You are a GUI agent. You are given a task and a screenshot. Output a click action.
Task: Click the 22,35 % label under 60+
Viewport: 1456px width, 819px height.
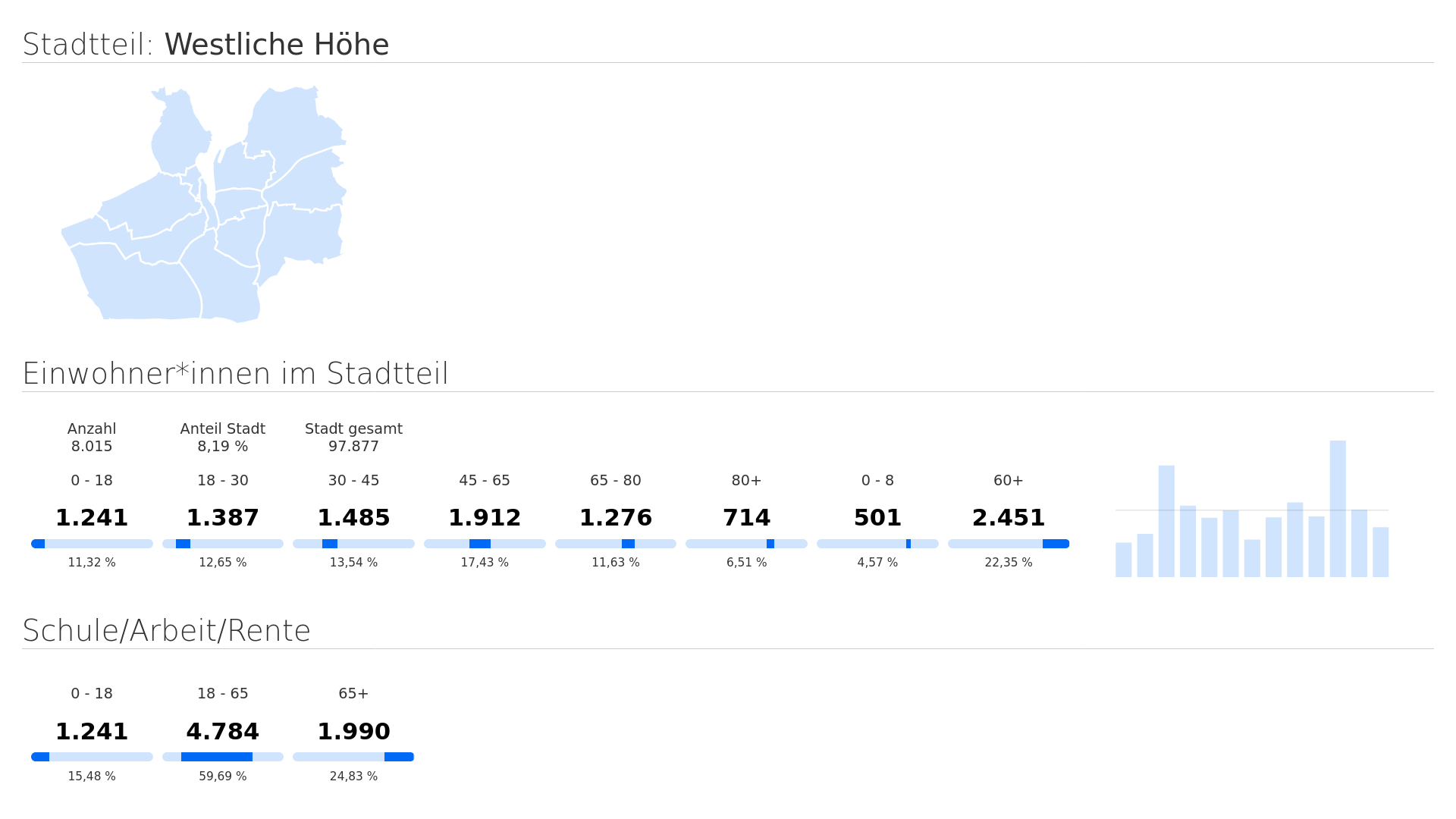click(x=1008, y=563)
